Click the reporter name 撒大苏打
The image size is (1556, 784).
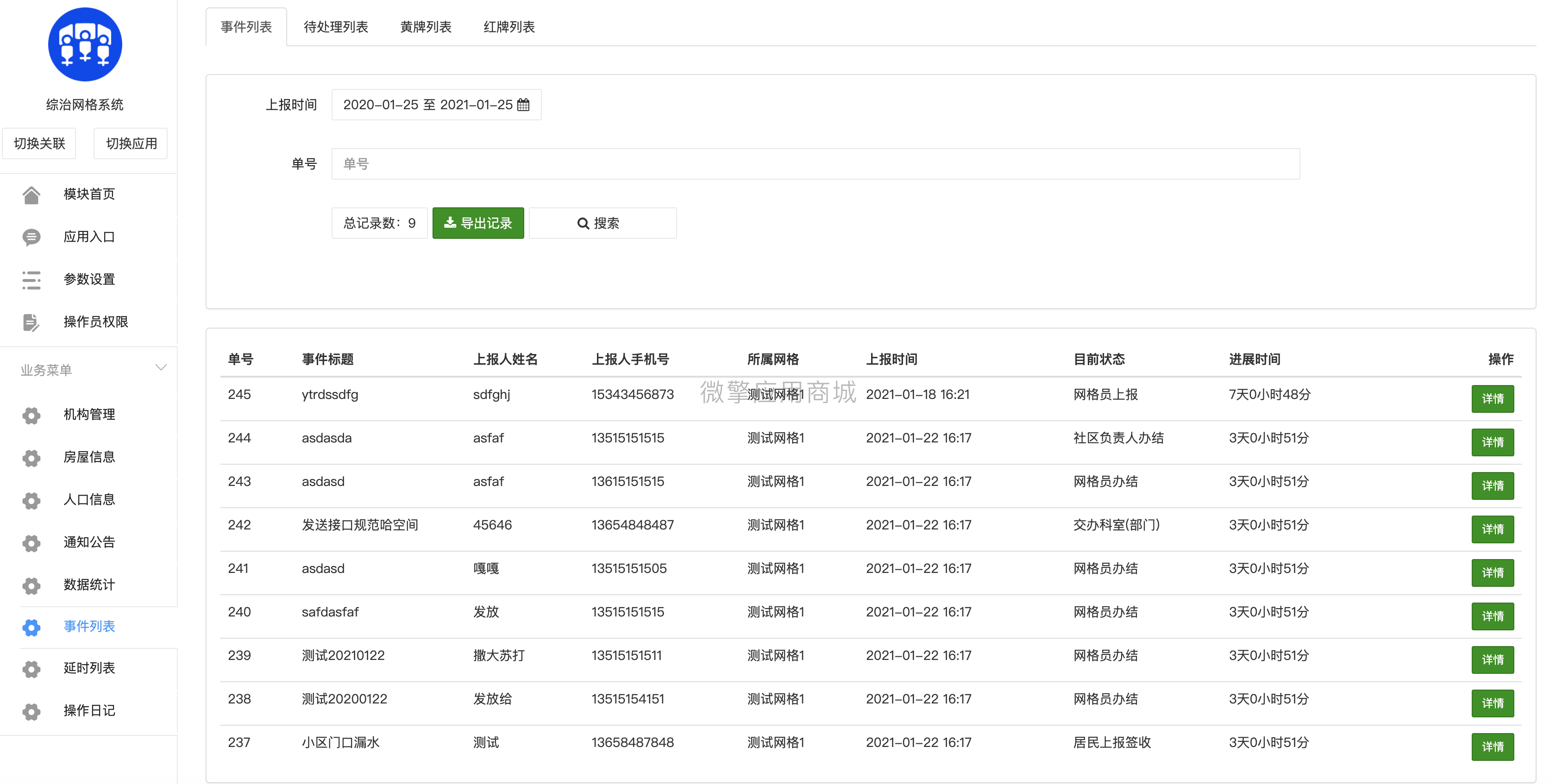[x=499, y=655]
